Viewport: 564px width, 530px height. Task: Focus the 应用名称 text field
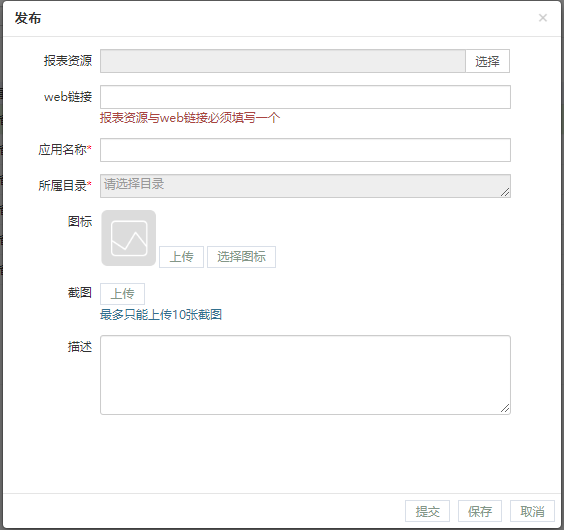pyautogui.click(x=305, y=150)
